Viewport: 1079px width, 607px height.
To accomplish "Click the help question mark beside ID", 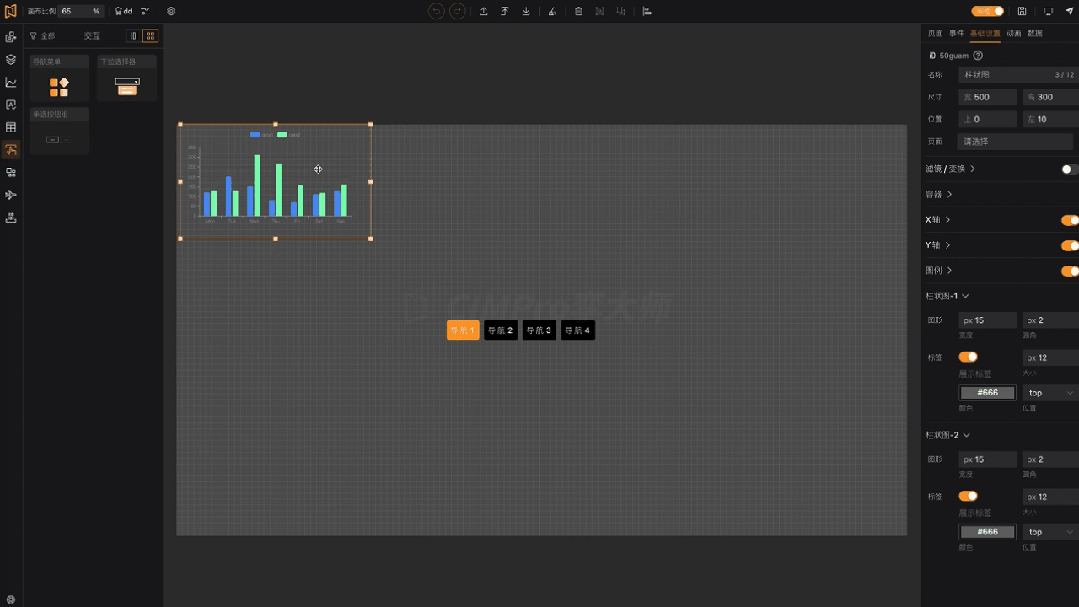I will (978, 56).
